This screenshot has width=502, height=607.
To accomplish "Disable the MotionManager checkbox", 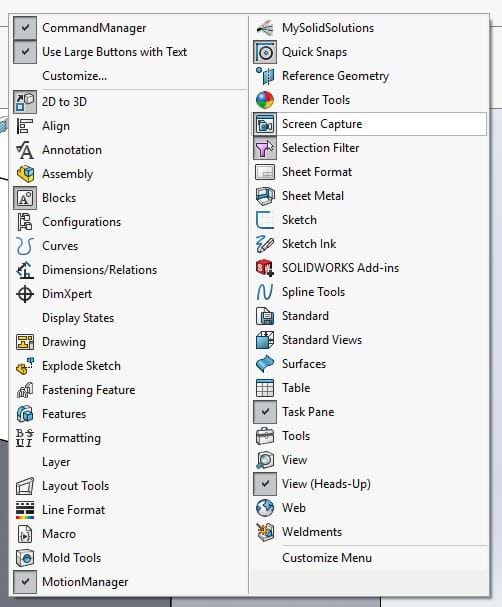I will point(25,582).
